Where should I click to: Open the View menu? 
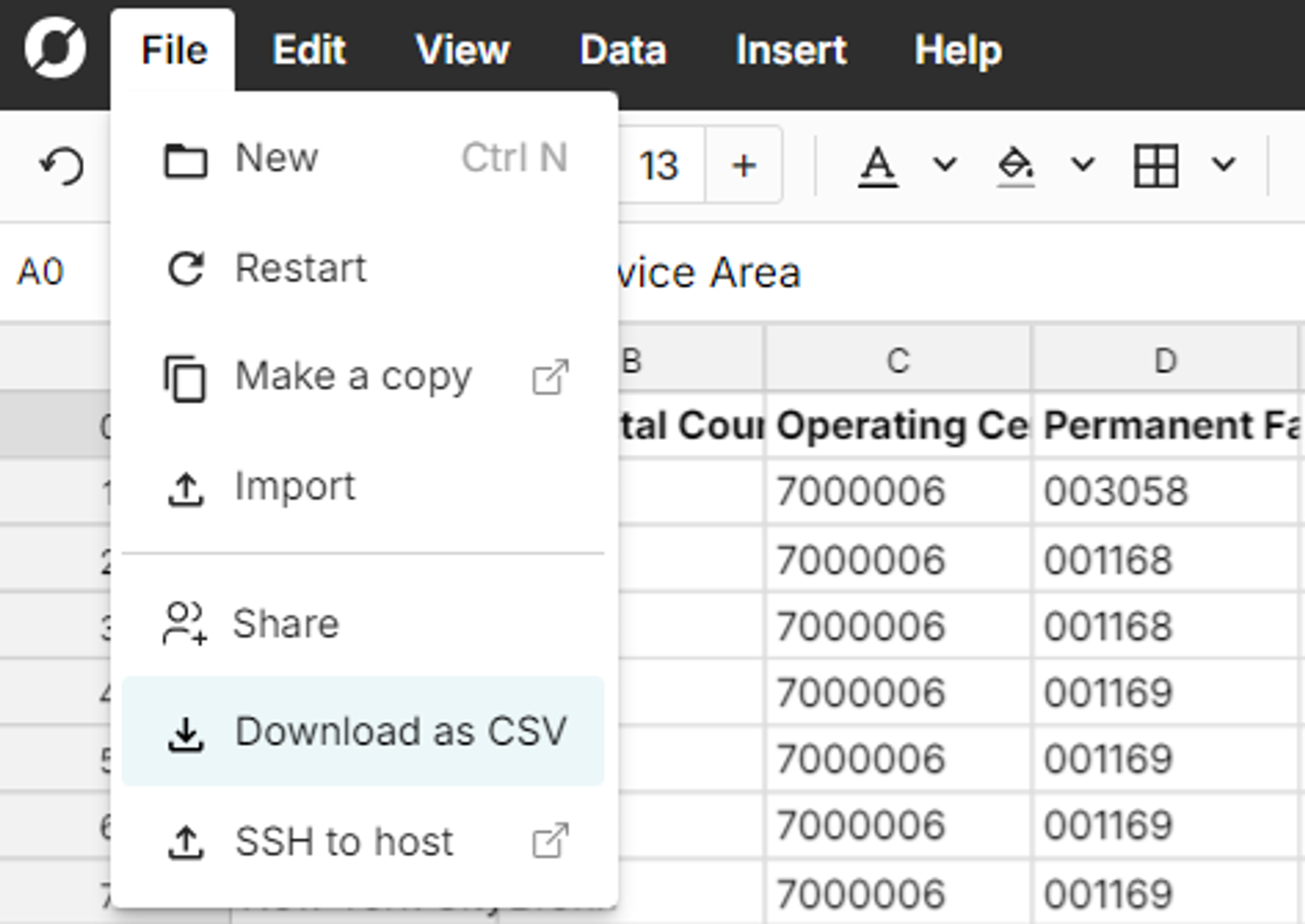tap(463, 50)
